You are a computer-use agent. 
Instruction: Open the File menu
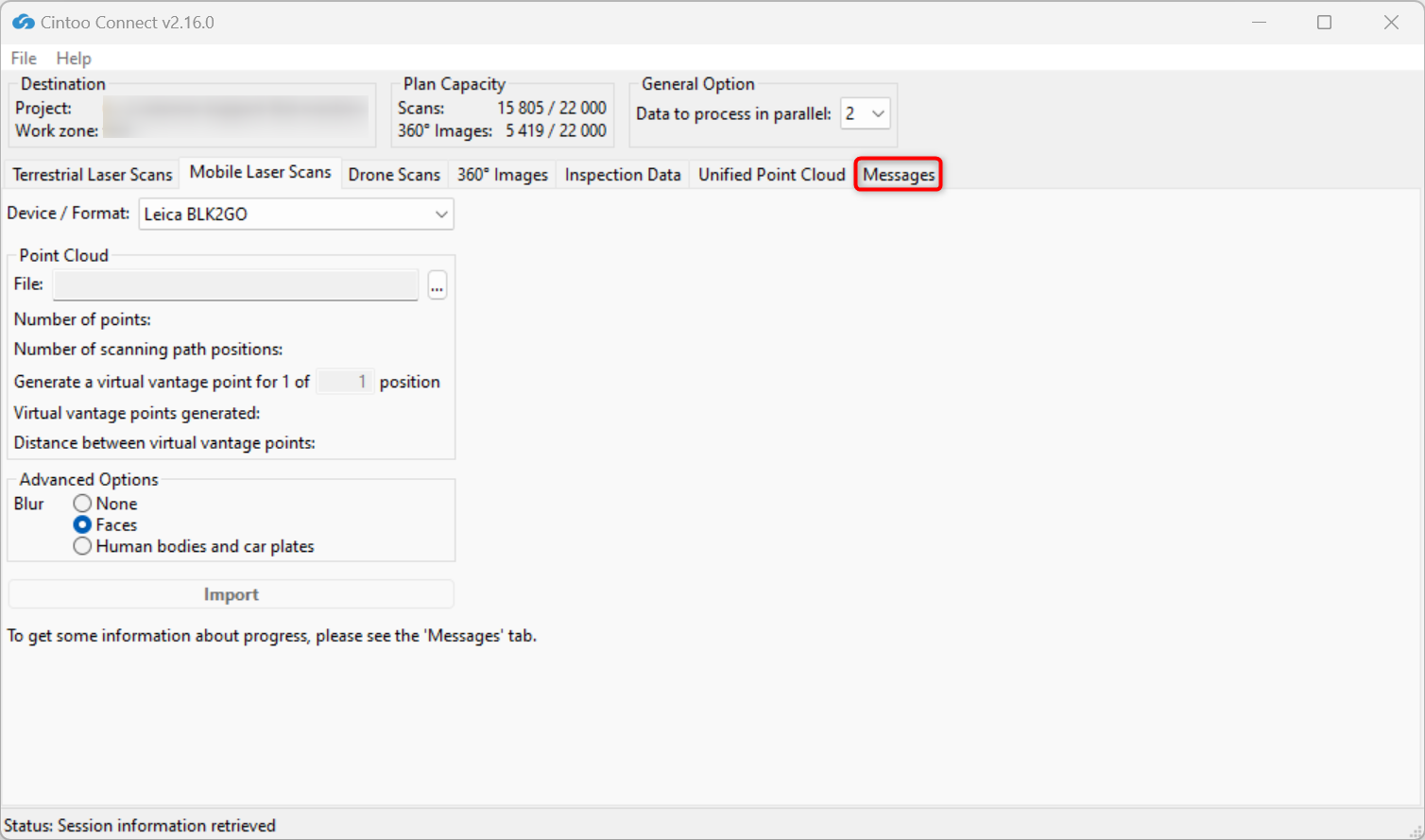click(x=24, y=59)
